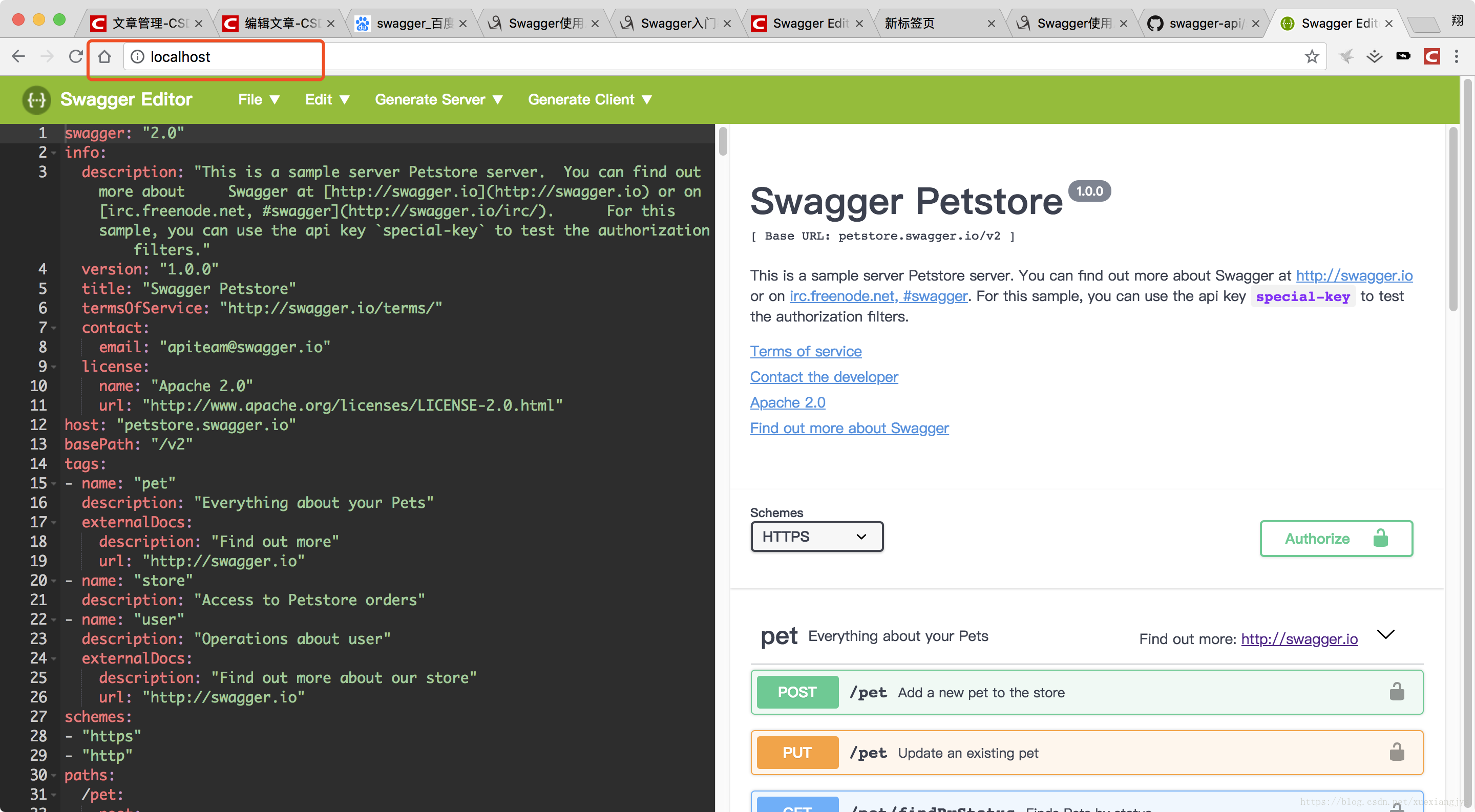Click the double-chevron download extension icon
The image size is (1475, 812).
tap(1374, 56)
